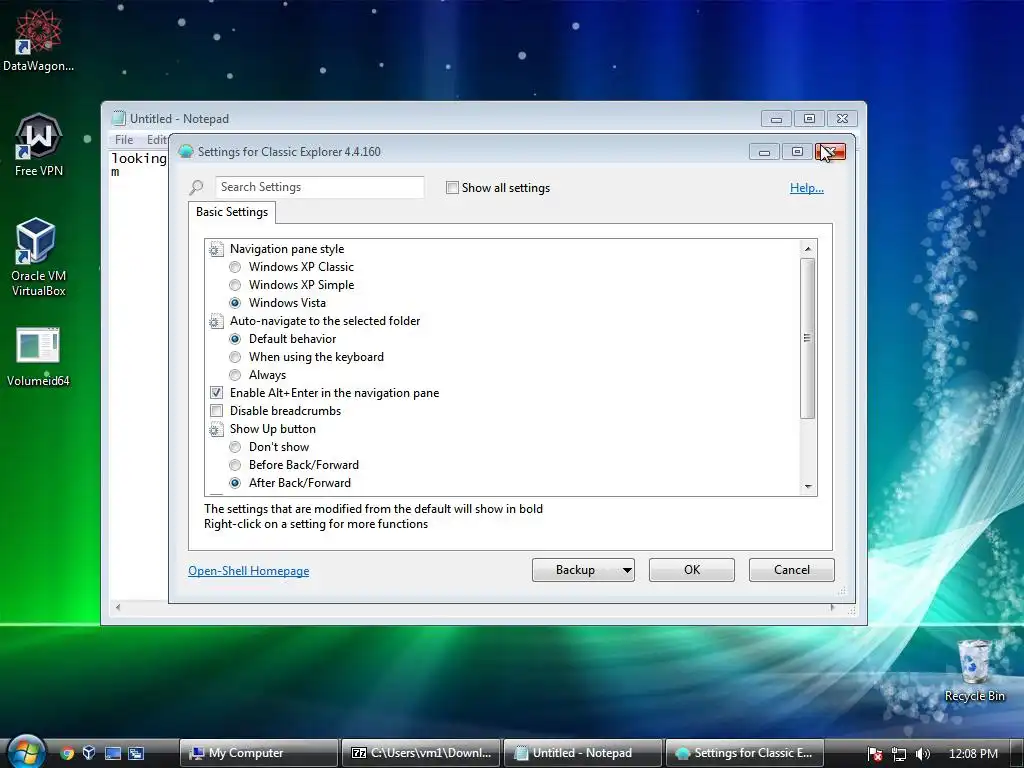
Task: Click inside the Search Settings field
Action: pyautogui.click(x=319, y=187)
